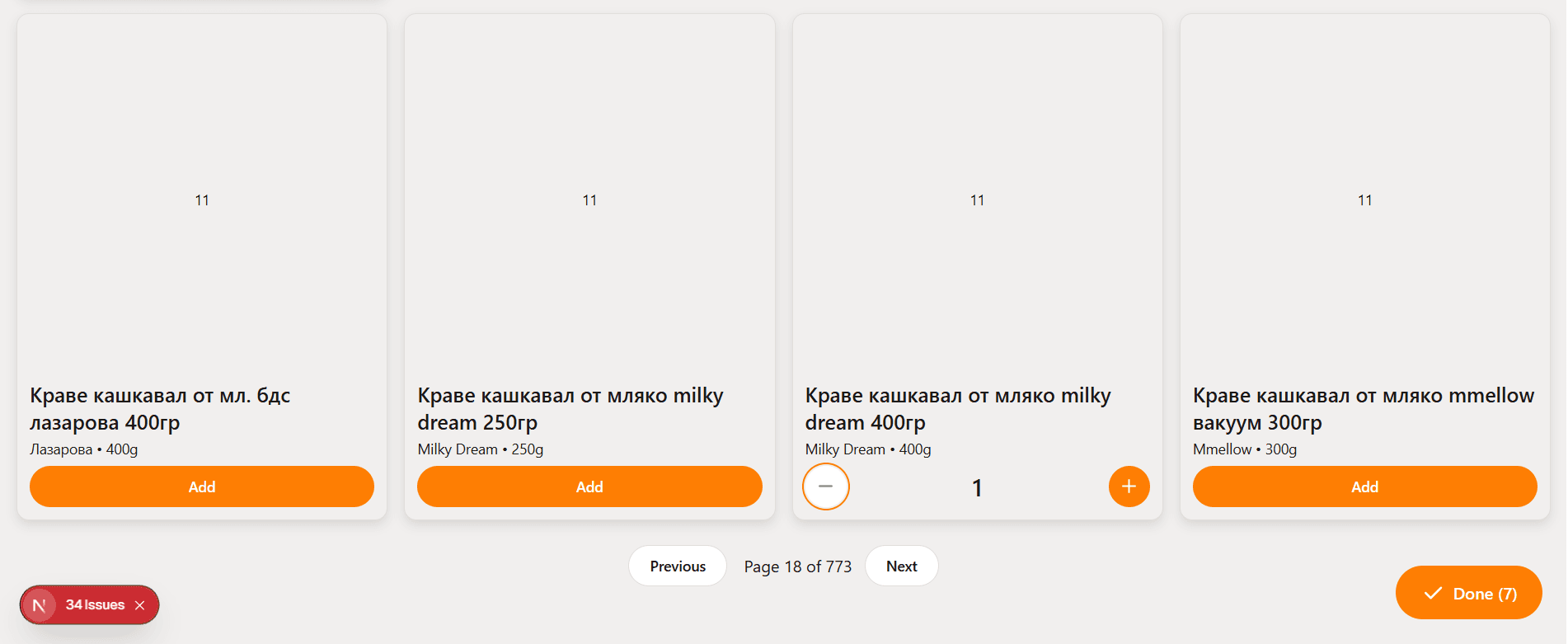Open the 34 Issues panel

pos(95,605)
